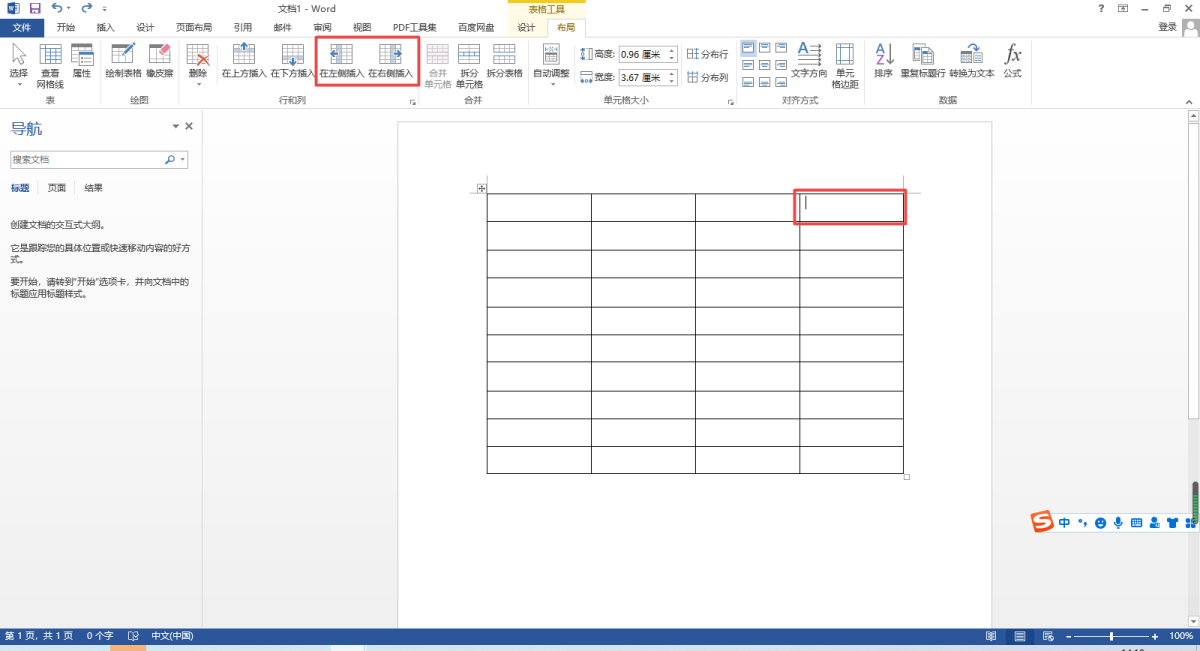
Task: Open the 公式 formula dialog
Action: tap(1012, 56)
